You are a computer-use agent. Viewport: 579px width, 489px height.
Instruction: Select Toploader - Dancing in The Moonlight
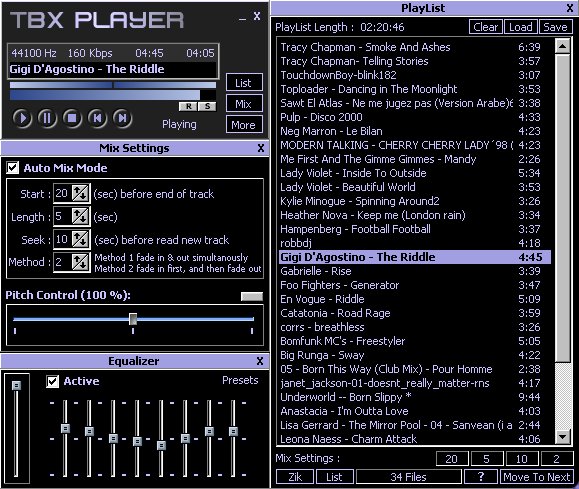[x=415, y=89]
